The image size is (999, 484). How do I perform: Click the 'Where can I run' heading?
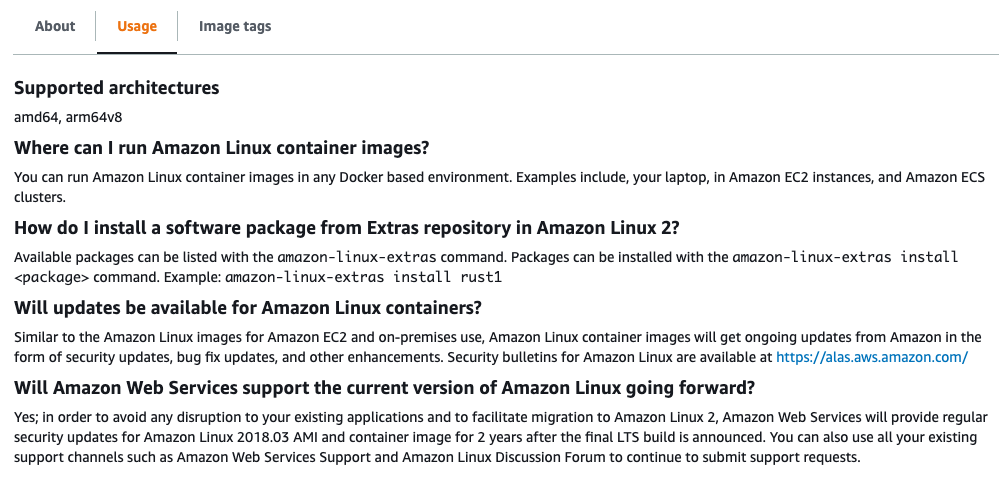point(221,148)
